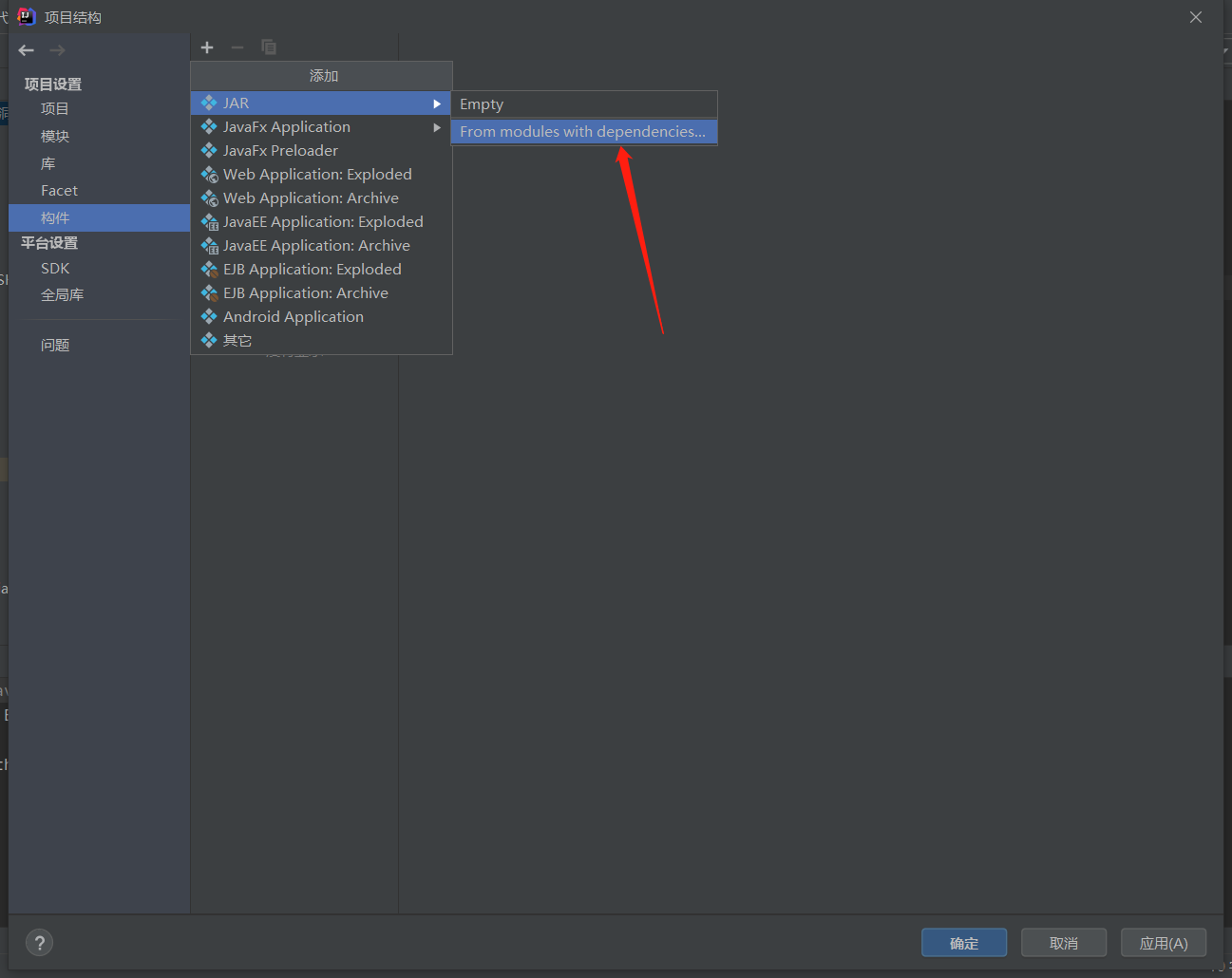The image size is (1232, 978).
Task: Pick EJB Application: Archive entry
Action: (x=321, y=292)
